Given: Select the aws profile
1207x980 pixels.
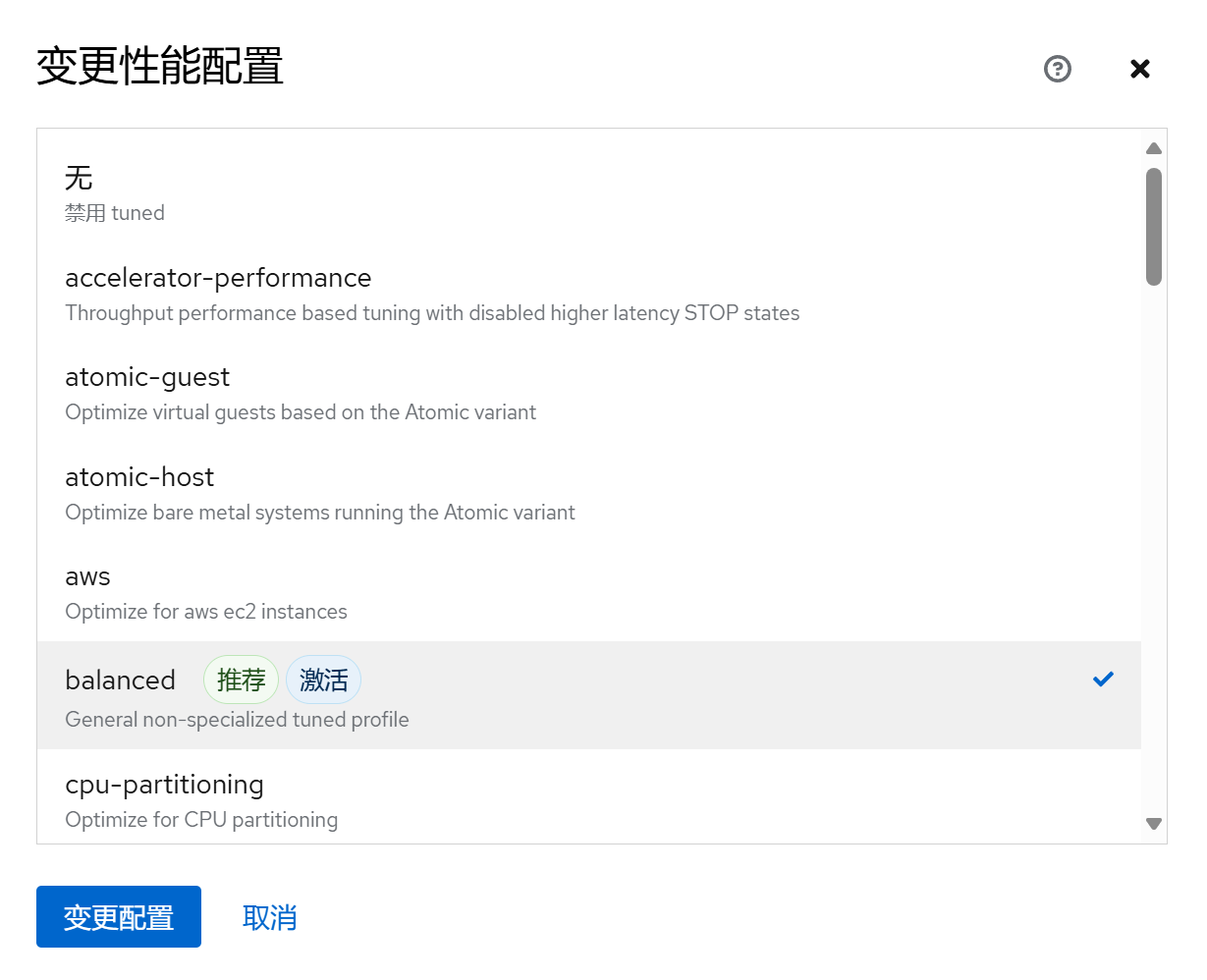Looking at the screenshot, I should (87, 577).
